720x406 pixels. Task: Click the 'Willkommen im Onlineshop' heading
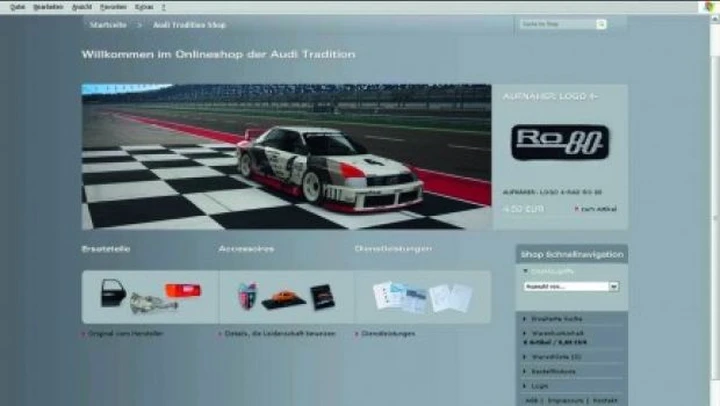click(x=218, y=54)
